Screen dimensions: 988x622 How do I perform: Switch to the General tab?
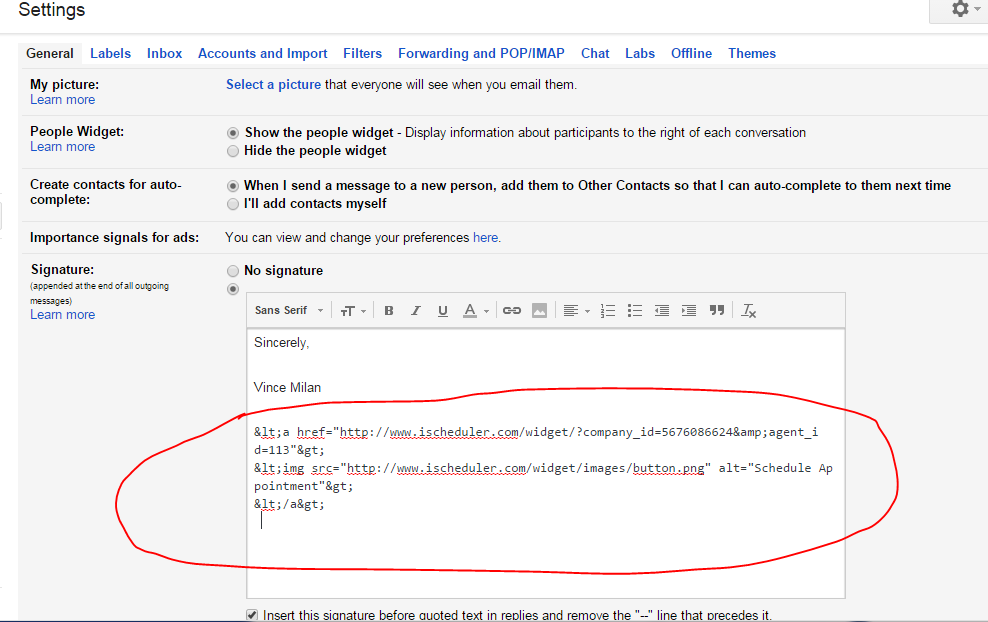[x=50, y=54]
